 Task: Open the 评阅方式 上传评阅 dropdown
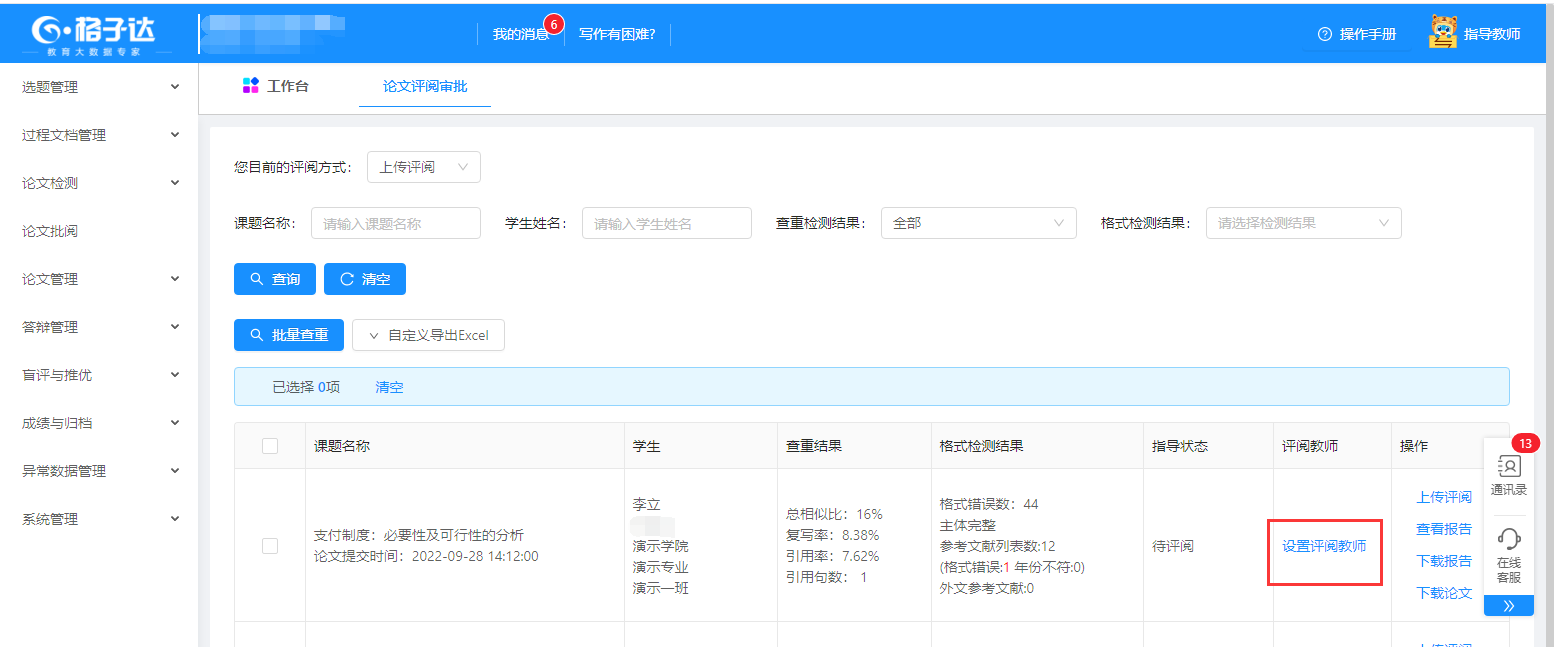[x=423, y=167]
